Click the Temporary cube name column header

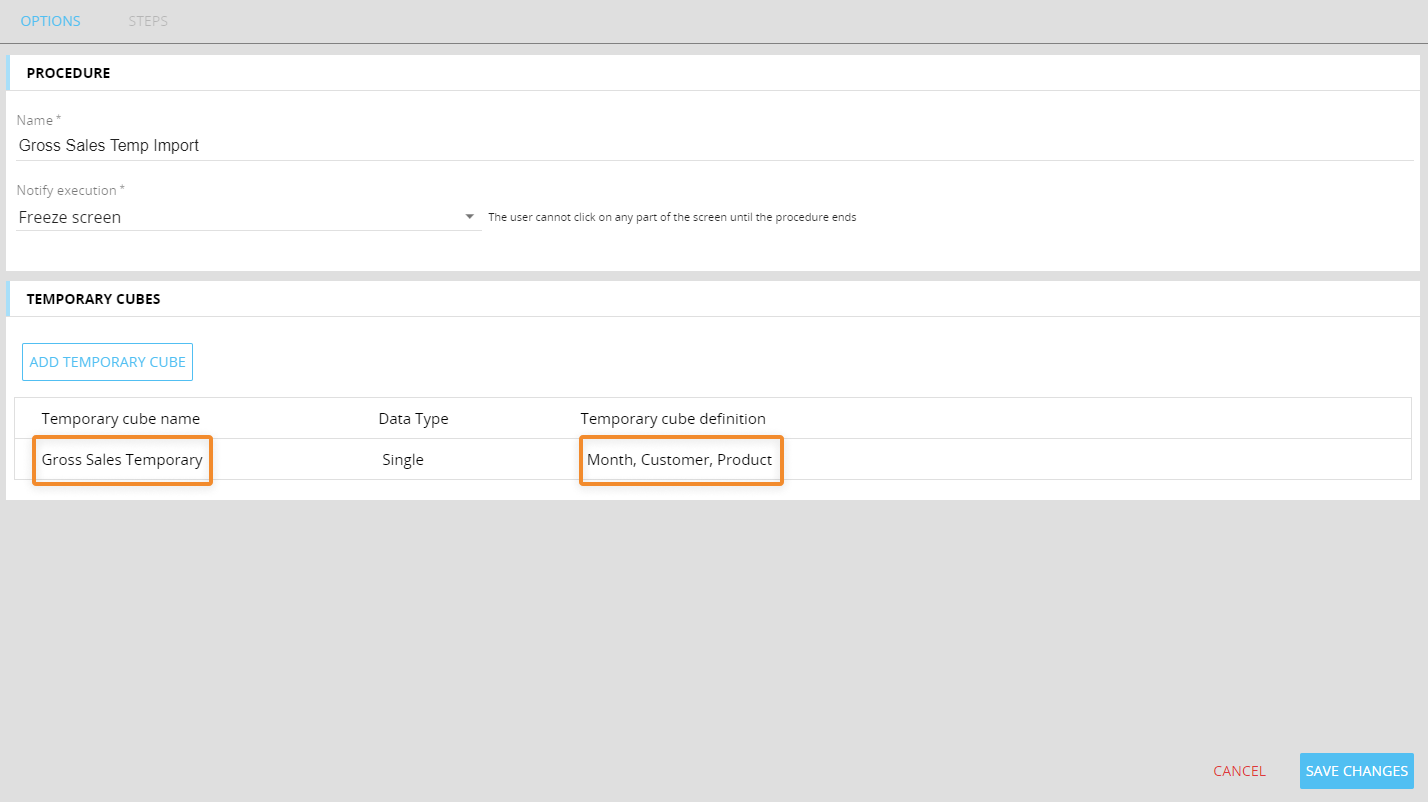point(121,419)
